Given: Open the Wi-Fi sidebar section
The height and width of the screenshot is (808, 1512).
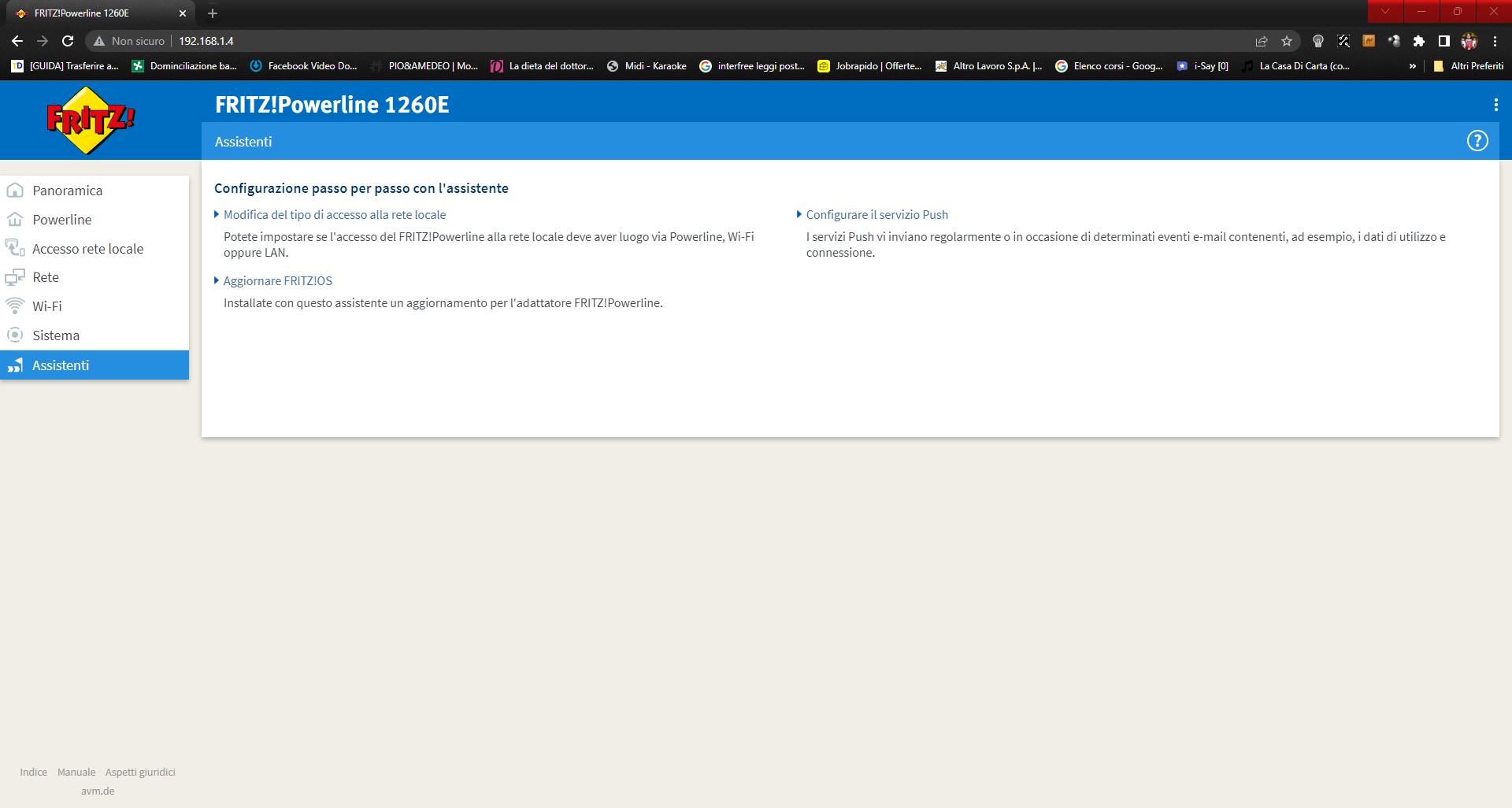Looking at the screenshot, I should click(94, 306).
